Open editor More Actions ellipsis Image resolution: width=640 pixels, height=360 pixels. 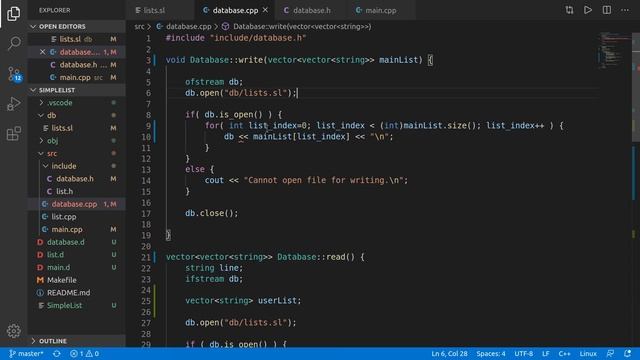point(625,10)
